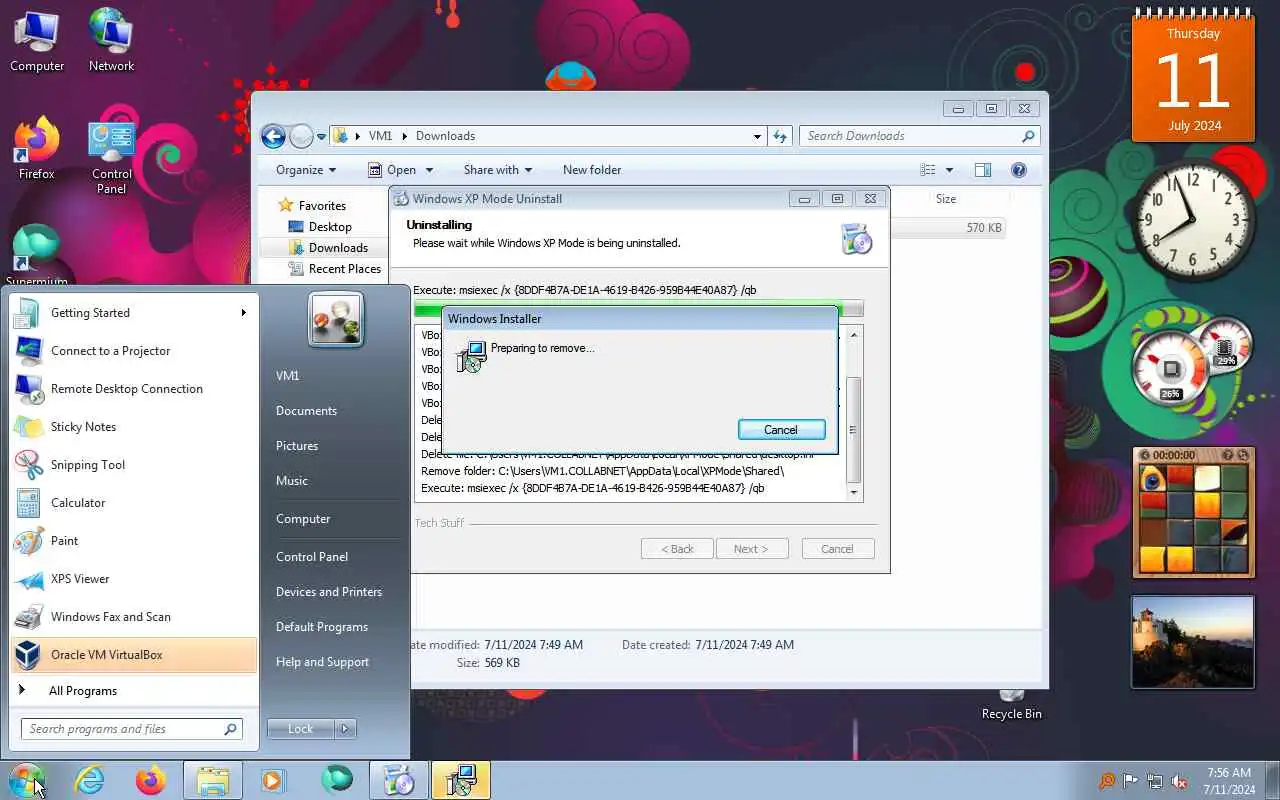Image resolution: width=1280 pixels, height=800 pixels.
Task: Click the Forward arrow in Downloads window
Action: click(x=301, y=136)
